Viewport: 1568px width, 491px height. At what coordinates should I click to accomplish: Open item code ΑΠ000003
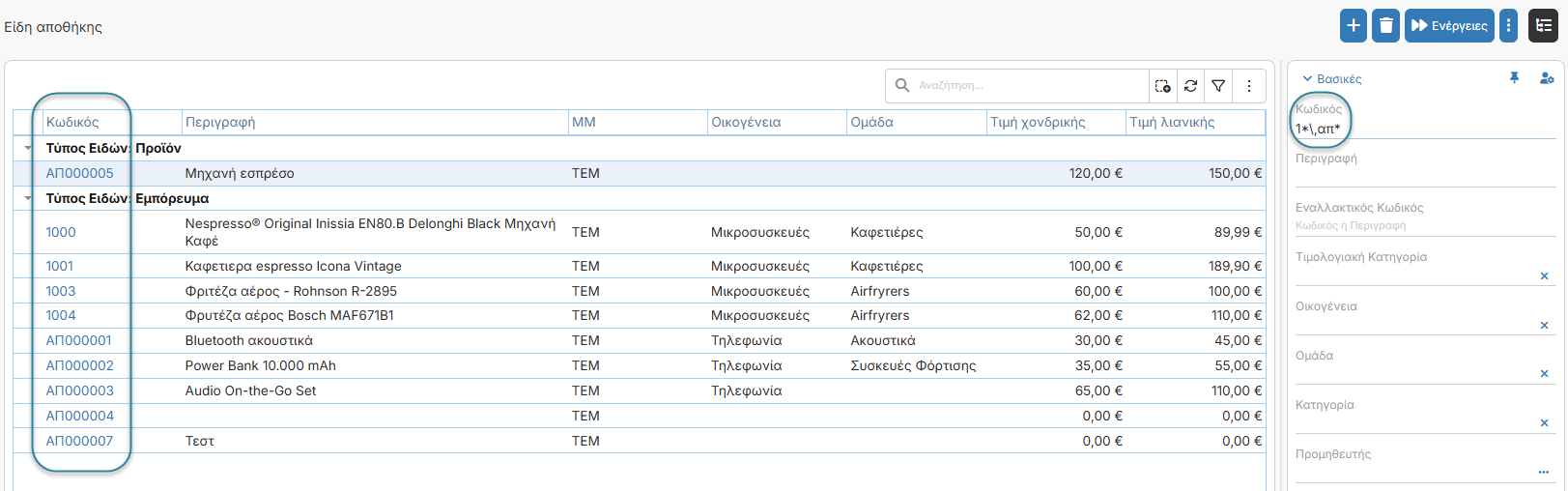click(x=79, y=390)
